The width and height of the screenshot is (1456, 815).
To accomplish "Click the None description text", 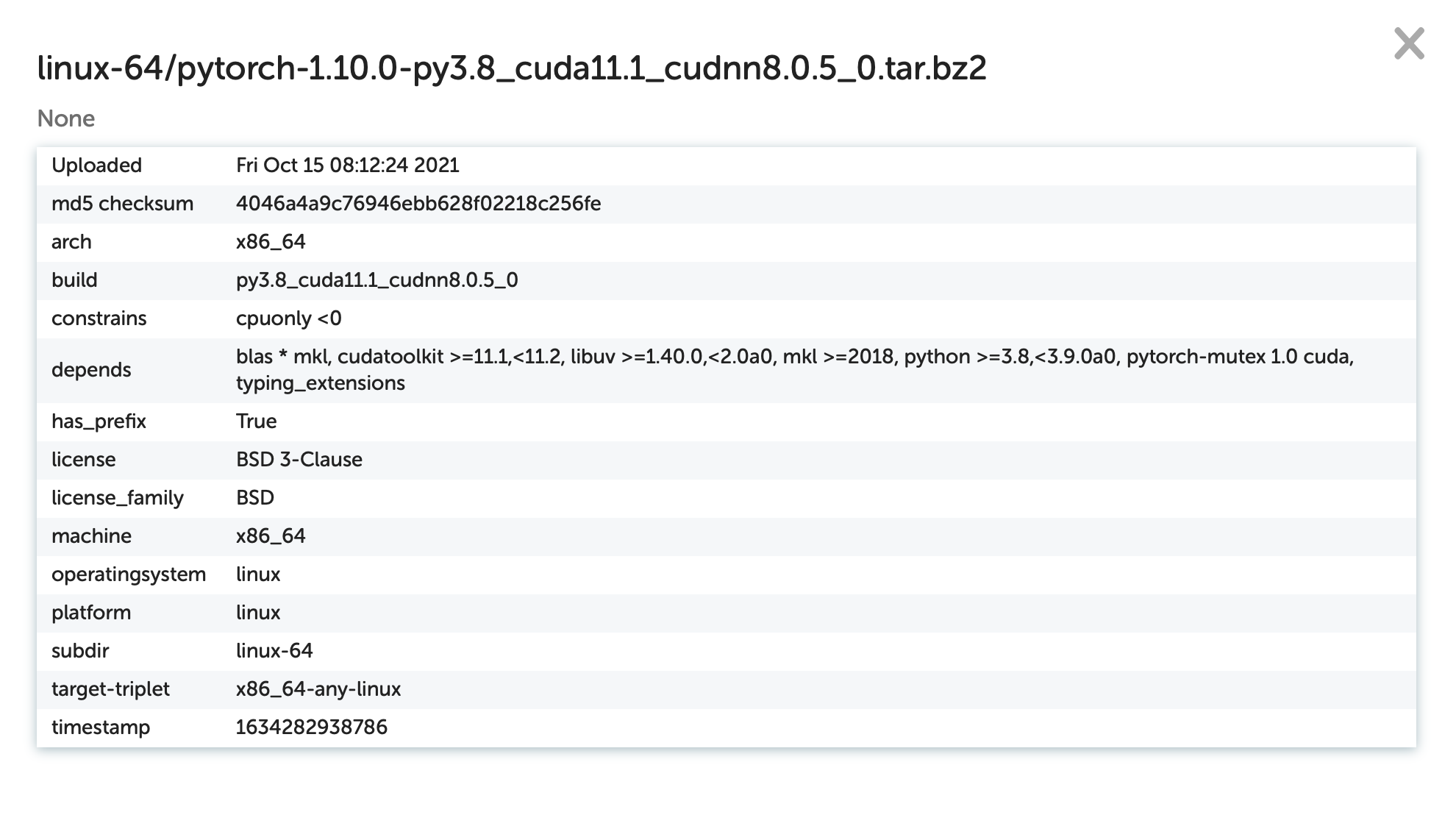I will [66, 118].
